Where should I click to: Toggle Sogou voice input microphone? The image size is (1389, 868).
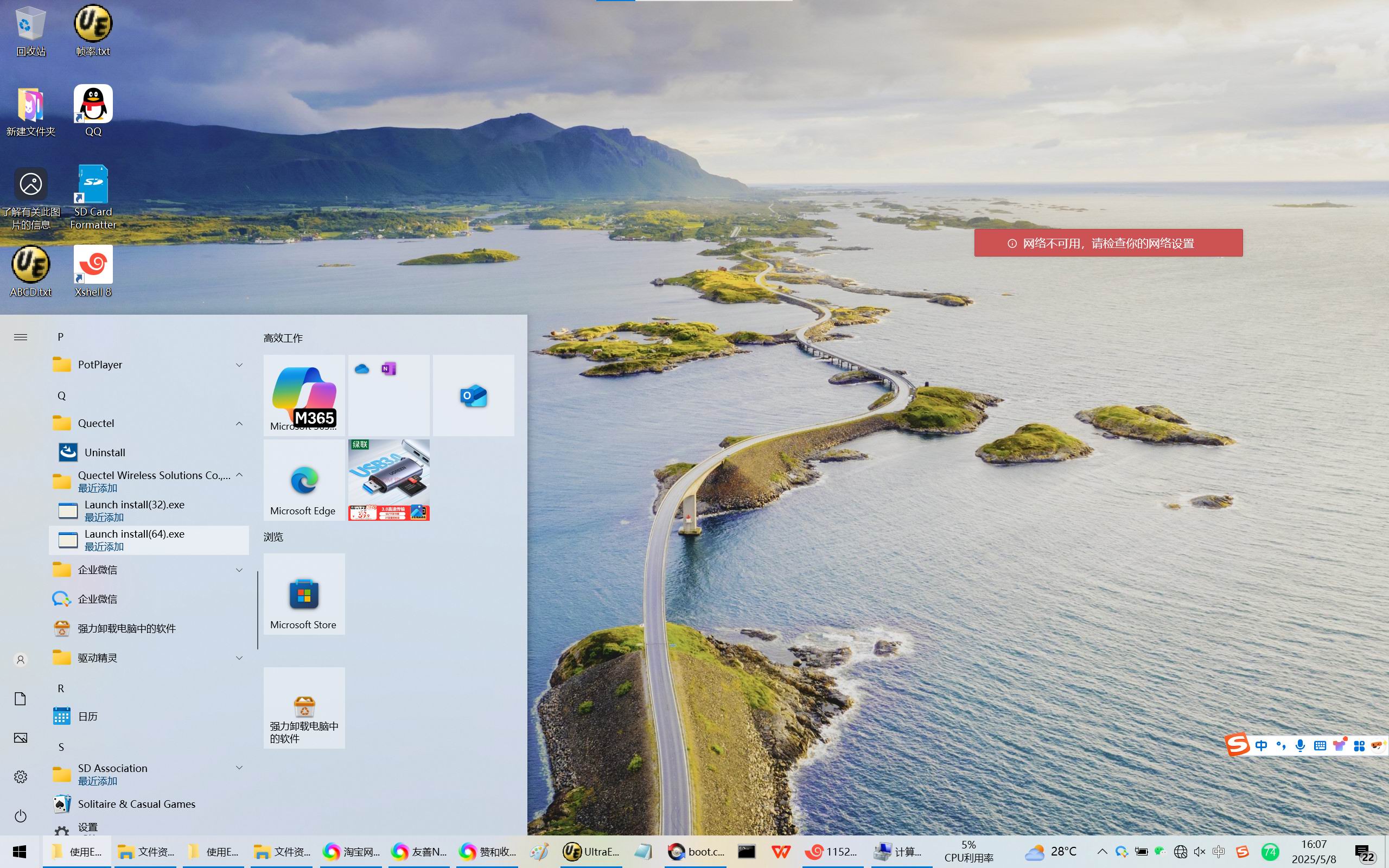click(1300, 745)
